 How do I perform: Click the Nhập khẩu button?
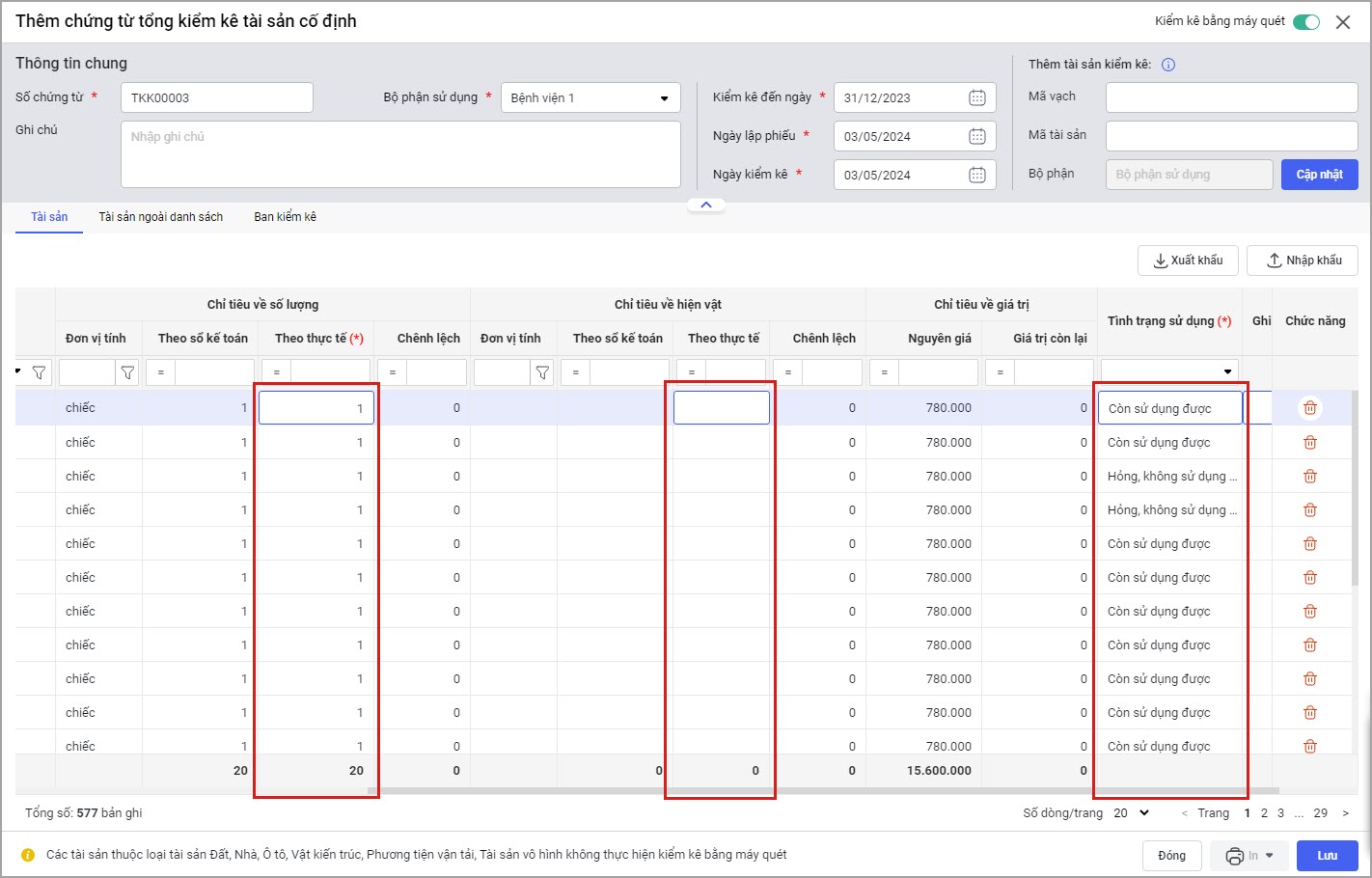click(1302, 261)
